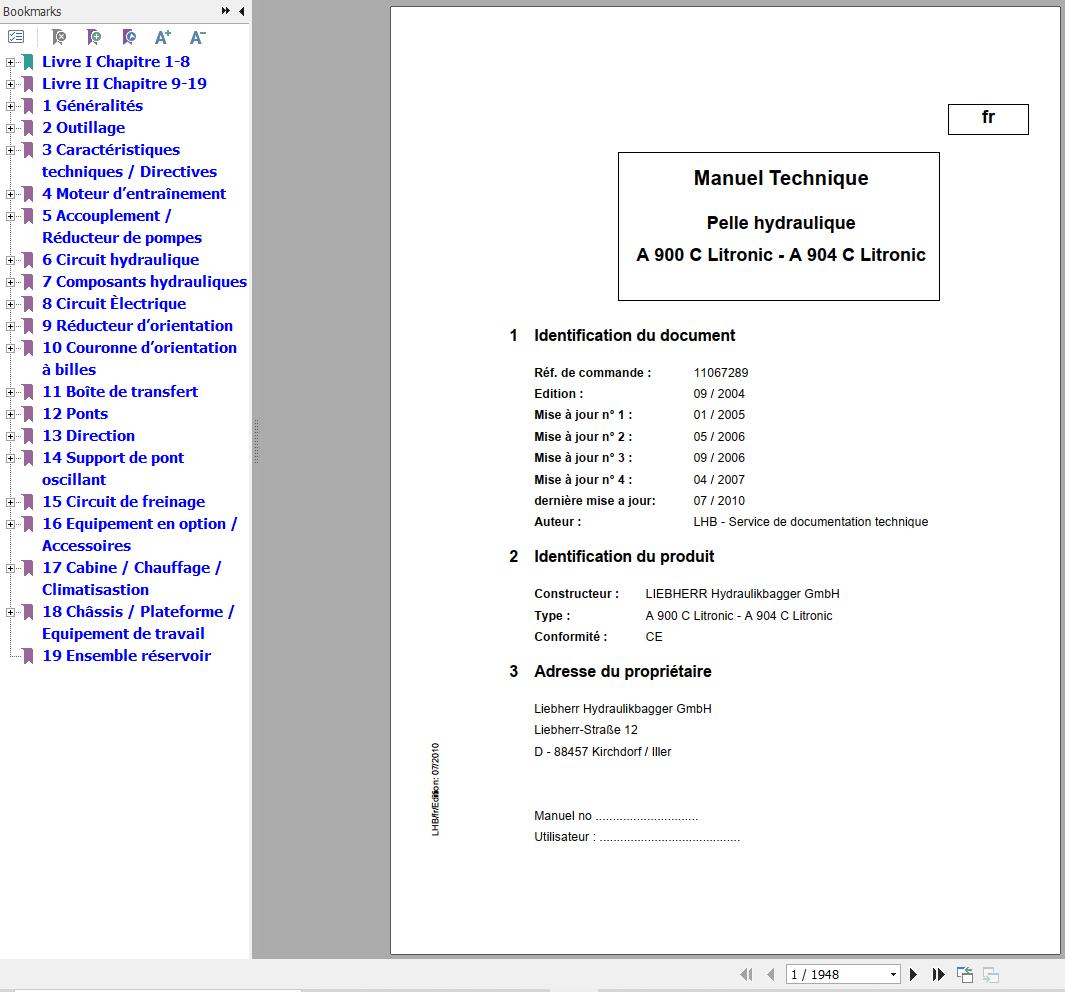Click bookmark flag icon beside 2 Outillage
Image resolution: width=1065 pixels, height=992 pixels.
[29, 128]
